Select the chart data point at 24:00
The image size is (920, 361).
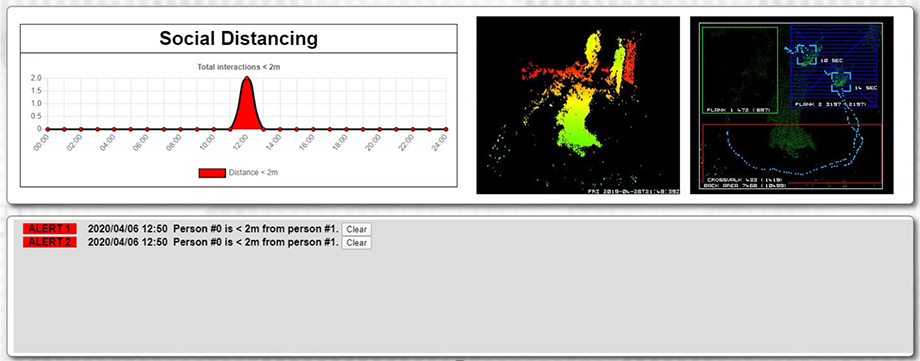[446, 129]
